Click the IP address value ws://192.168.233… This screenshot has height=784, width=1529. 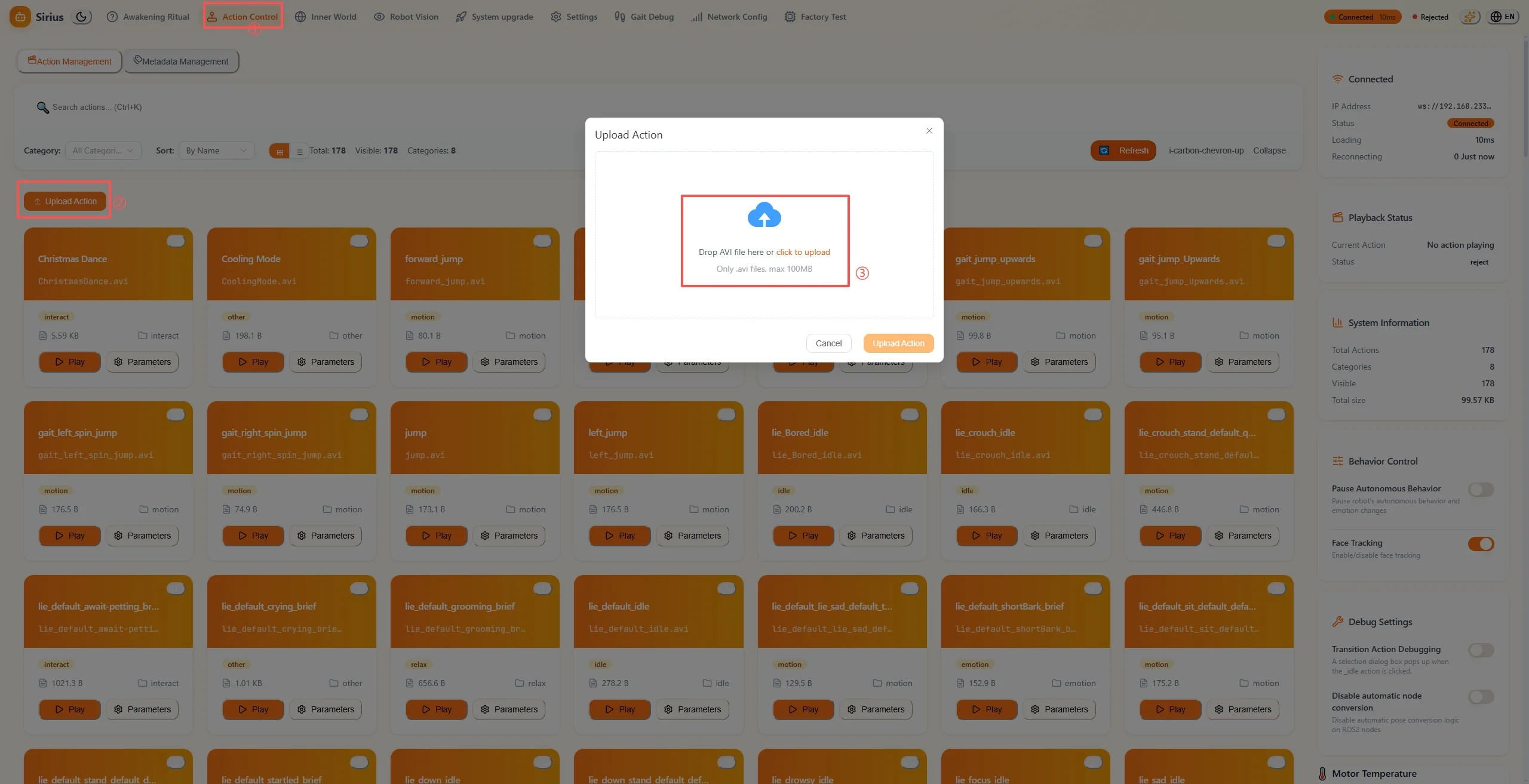[1454, 106]
